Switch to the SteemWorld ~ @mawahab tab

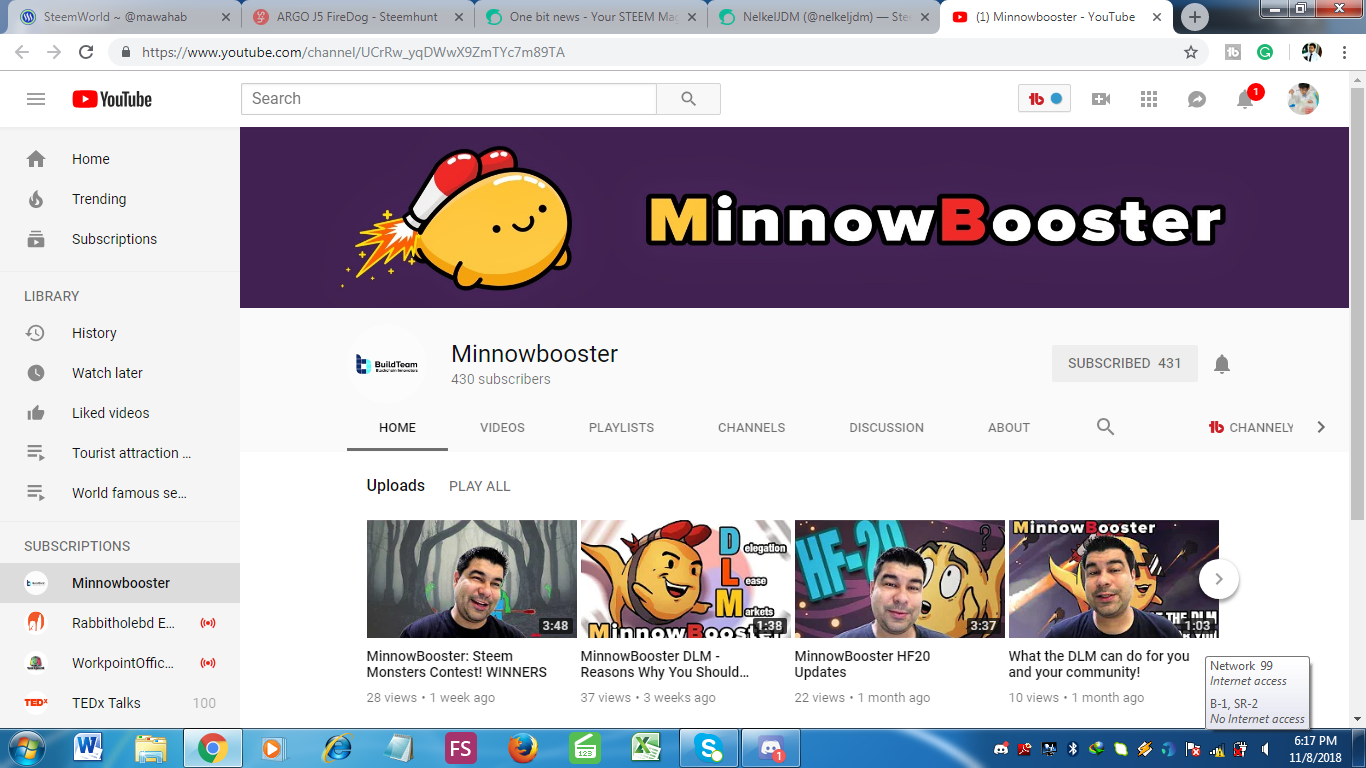point(126,17)
